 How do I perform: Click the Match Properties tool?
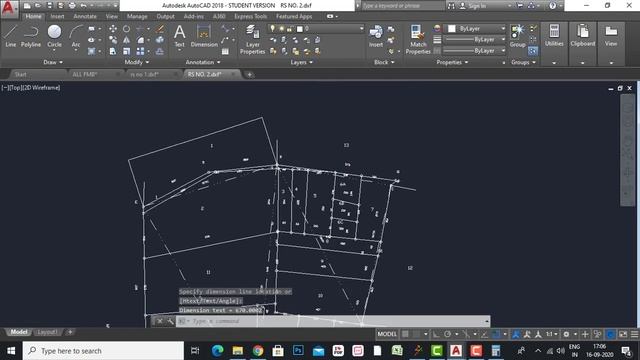click(418, 40)
